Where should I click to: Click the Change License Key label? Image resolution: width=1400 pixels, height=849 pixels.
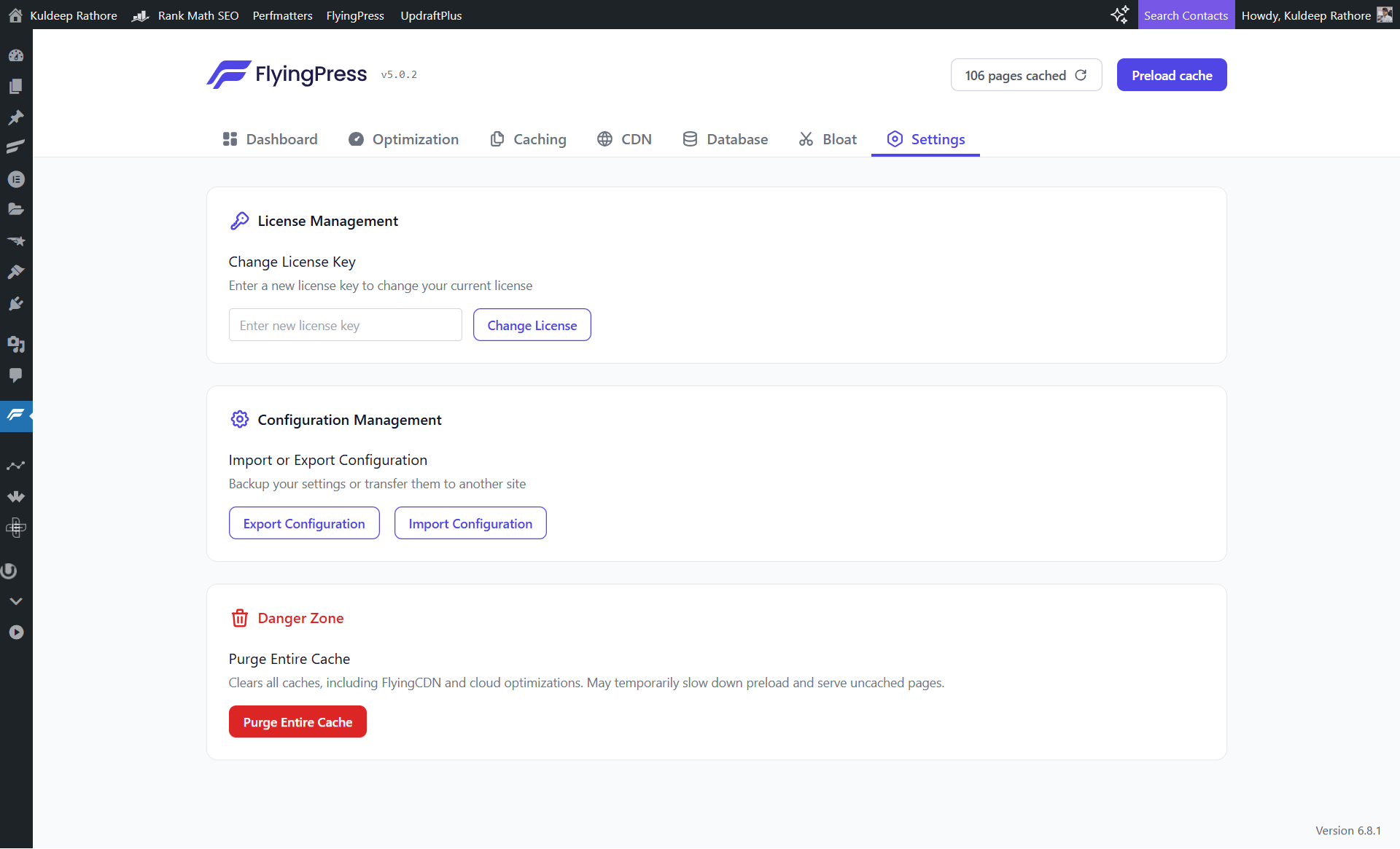click(x=292, y=262)
